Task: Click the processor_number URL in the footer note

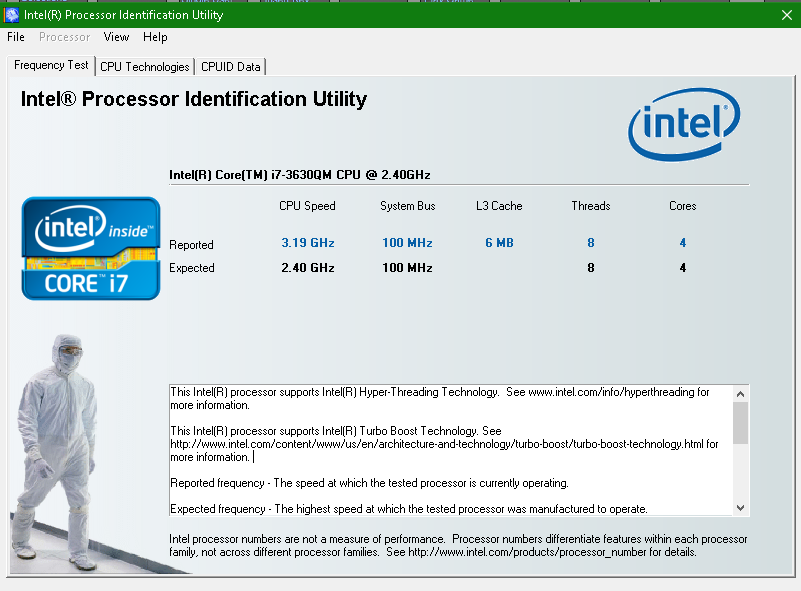Action: coord(527,552)
